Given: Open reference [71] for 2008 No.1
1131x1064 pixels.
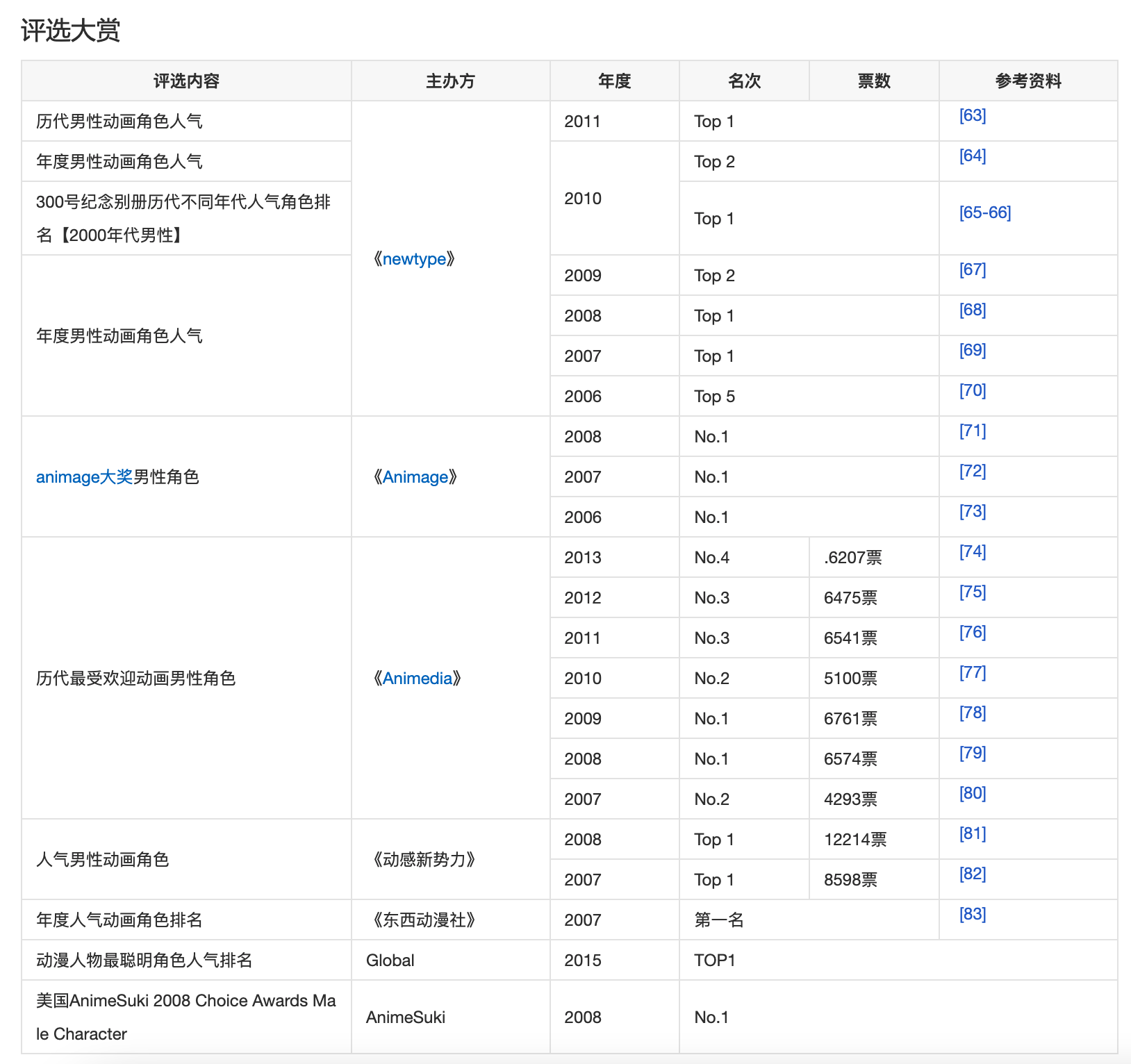Looking at the screenshot, I should click(x=972, y=431).
